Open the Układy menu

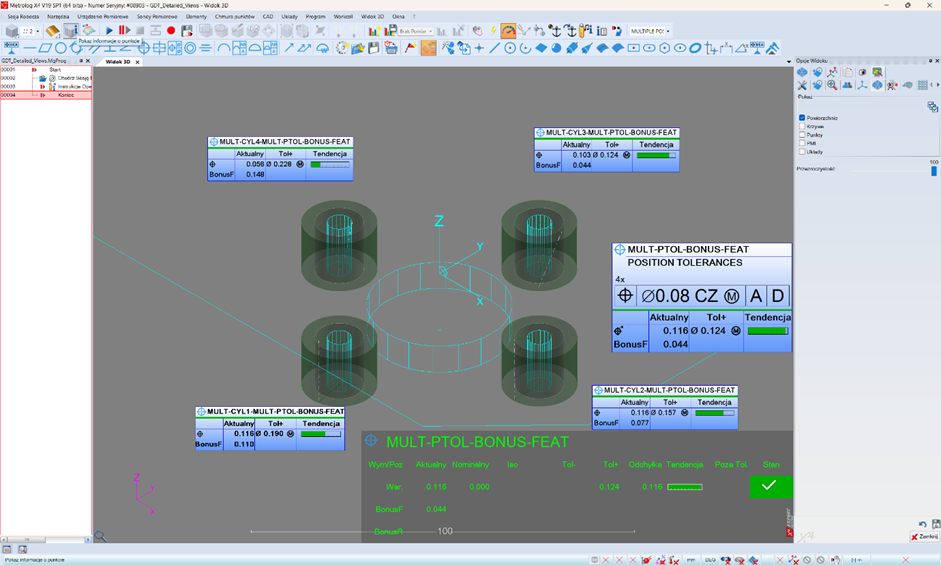click(x=290, y=16)
